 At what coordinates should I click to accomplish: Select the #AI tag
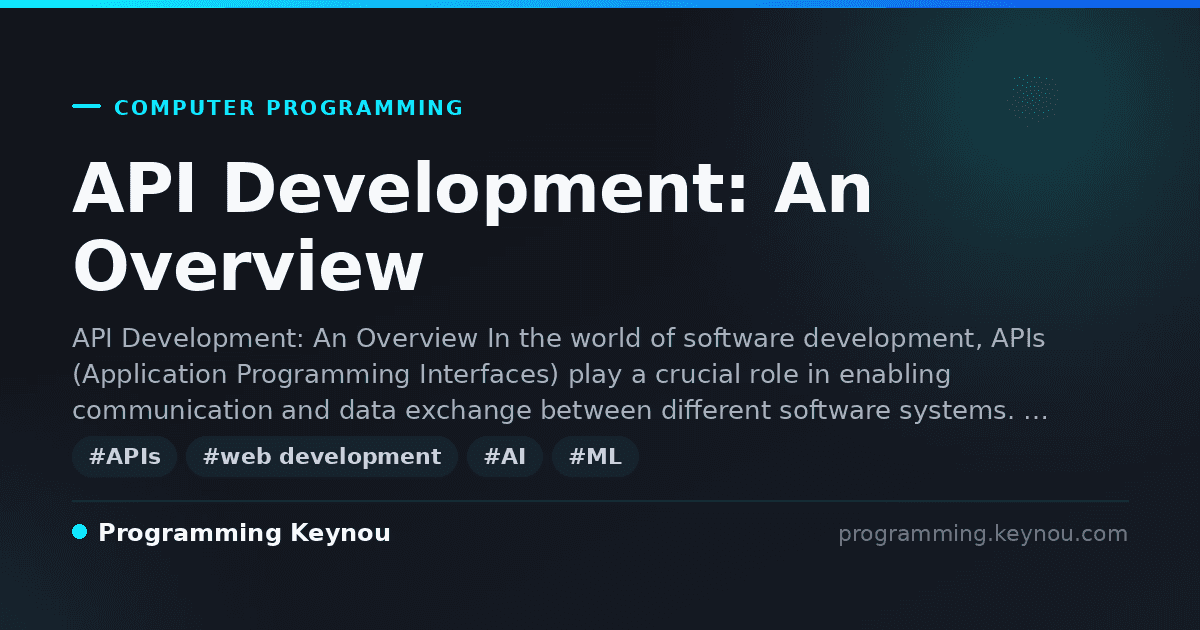click(505, 457)
